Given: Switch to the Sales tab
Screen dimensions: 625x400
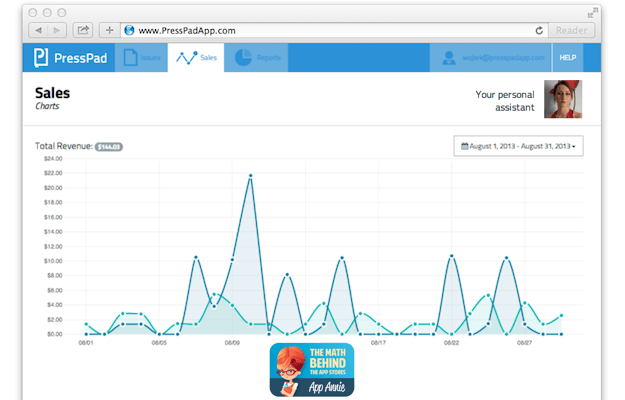Looking at the screenshot, I should pos(197,58).
